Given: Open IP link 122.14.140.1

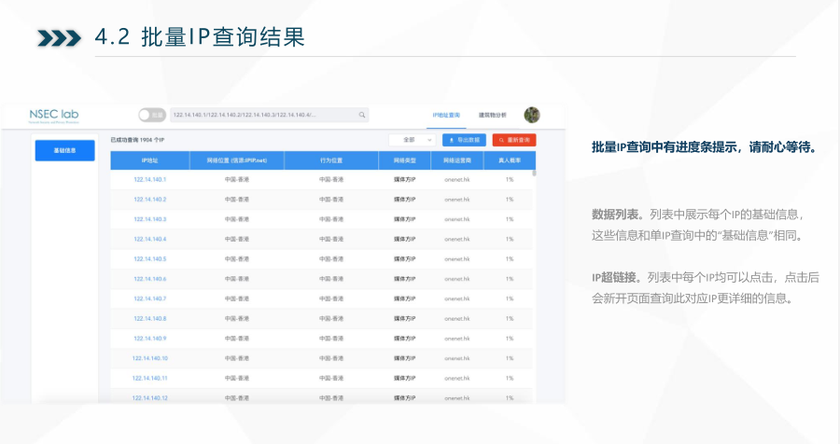Looking at the screenshot, I should [x=150, y=179].
